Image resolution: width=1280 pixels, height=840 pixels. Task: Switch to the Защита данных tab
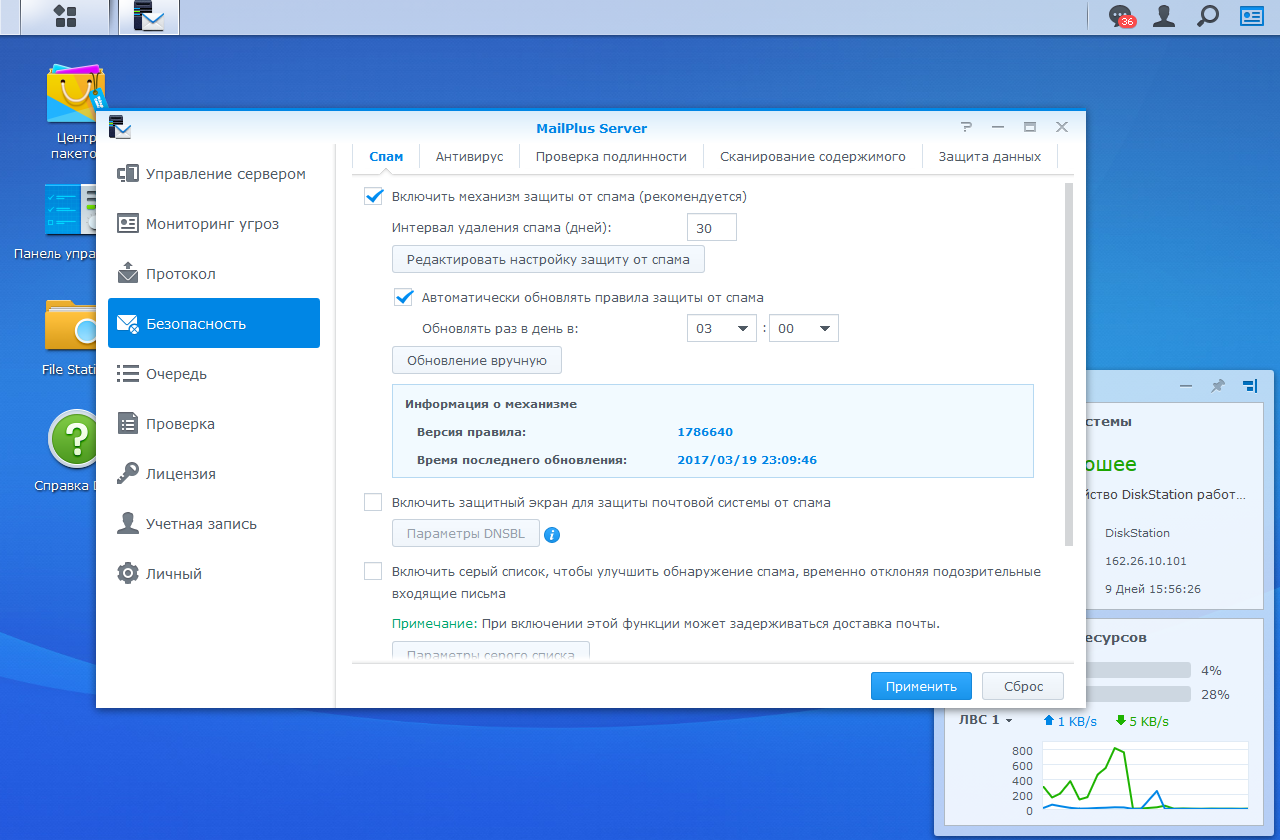(990, 156)
